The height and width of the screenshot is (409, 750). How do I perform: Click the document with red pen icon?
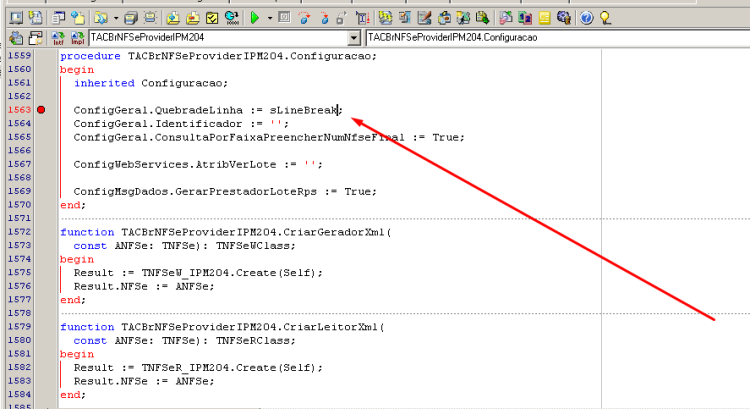(424, 18)
